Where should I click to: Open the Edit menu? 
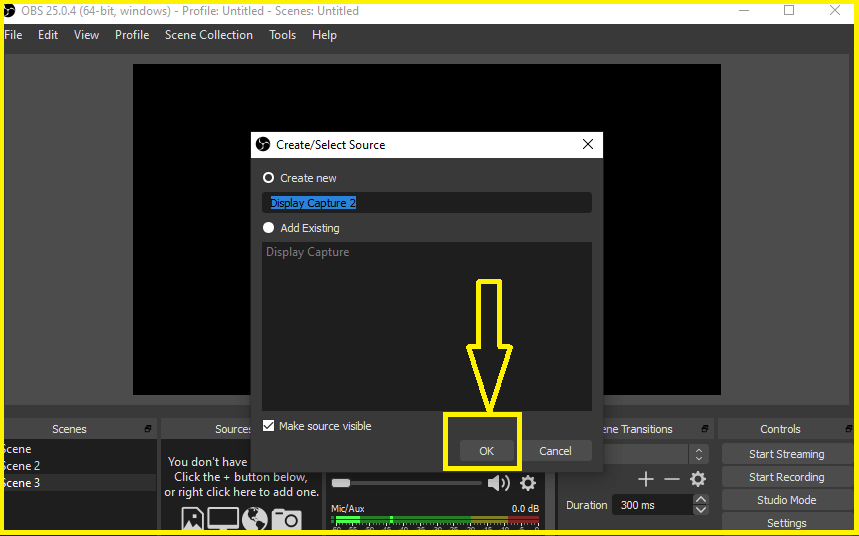point(48,35)
